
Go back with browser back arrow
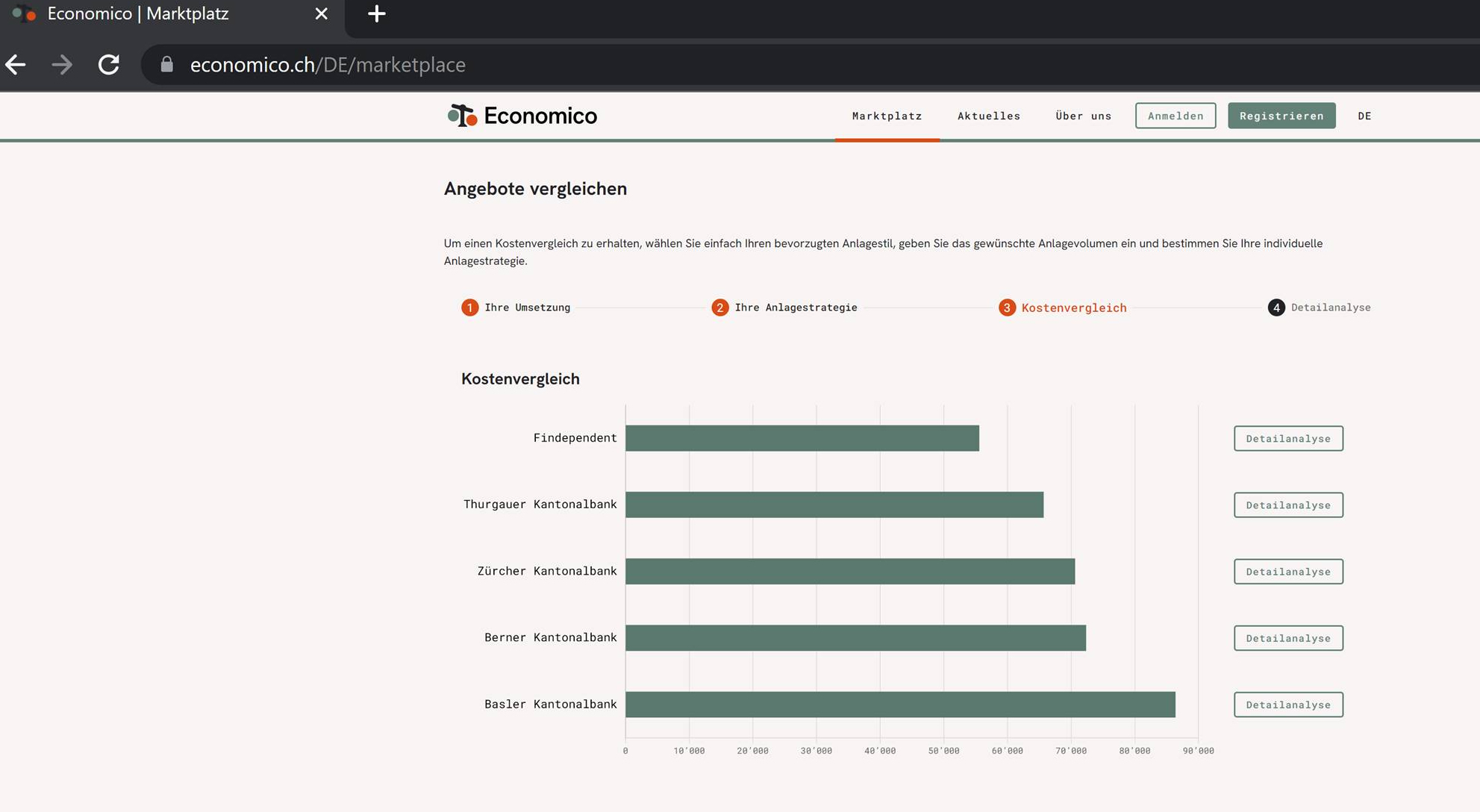point(16,65)
